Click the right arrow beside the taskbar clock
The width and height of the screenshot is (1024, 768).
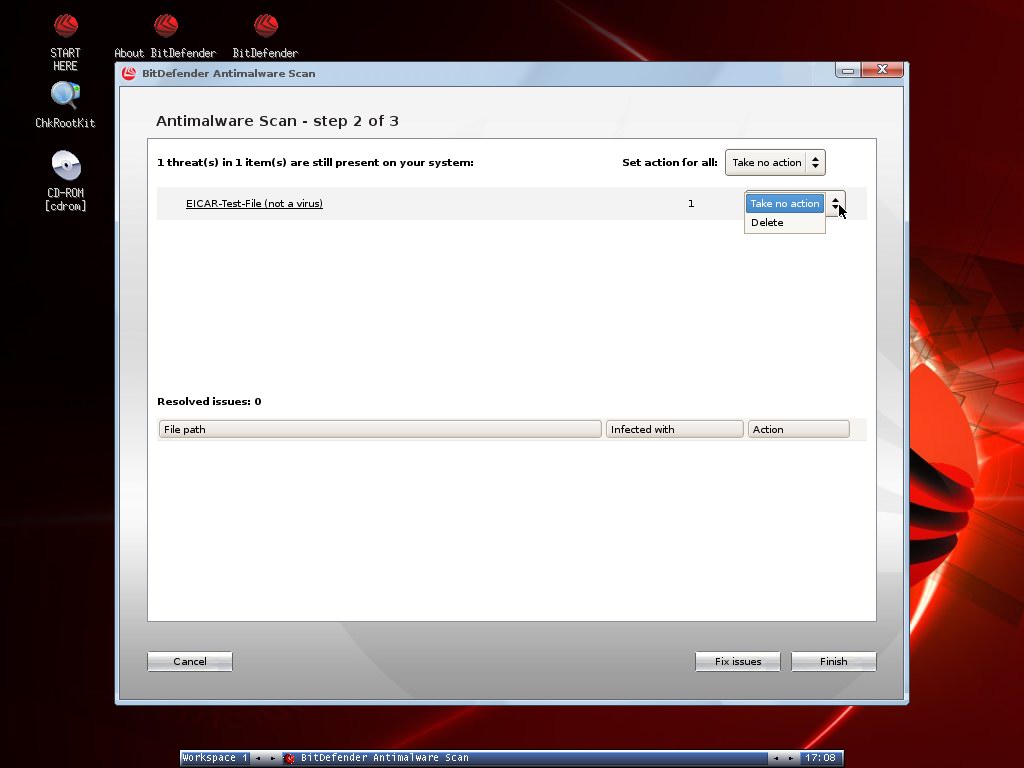790,758
